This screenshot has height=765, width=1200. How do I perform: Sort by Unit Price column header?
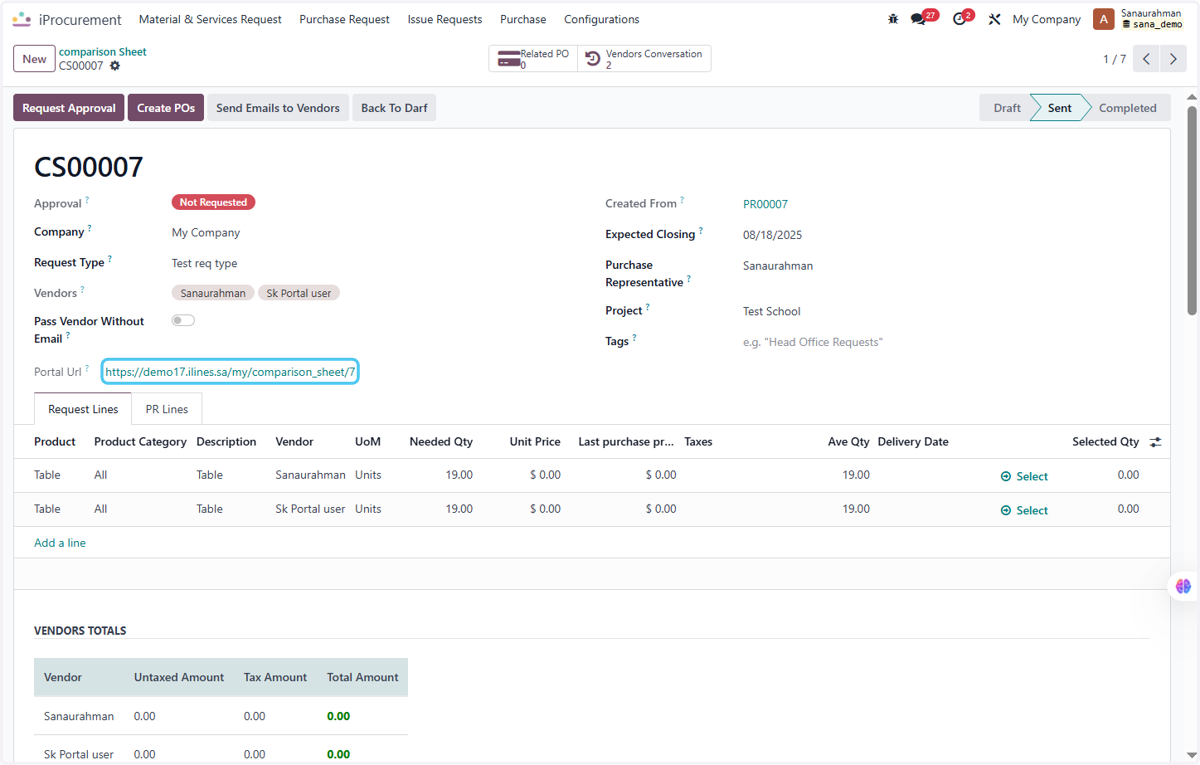[x=535, y=442]
